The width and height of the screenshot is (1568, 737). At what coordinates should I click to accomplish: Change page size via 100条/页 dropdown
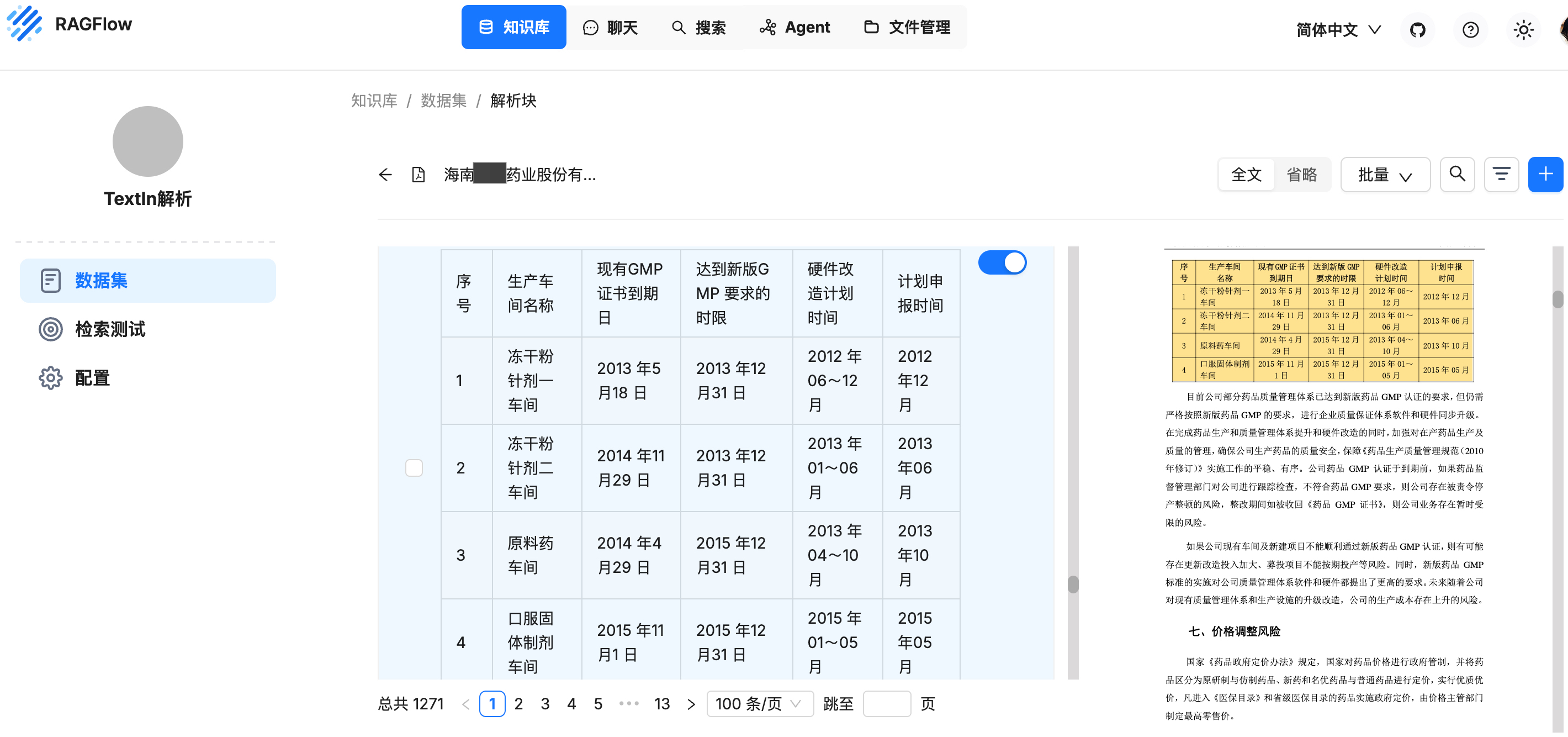pyautogui.click(x=759, y=703)
